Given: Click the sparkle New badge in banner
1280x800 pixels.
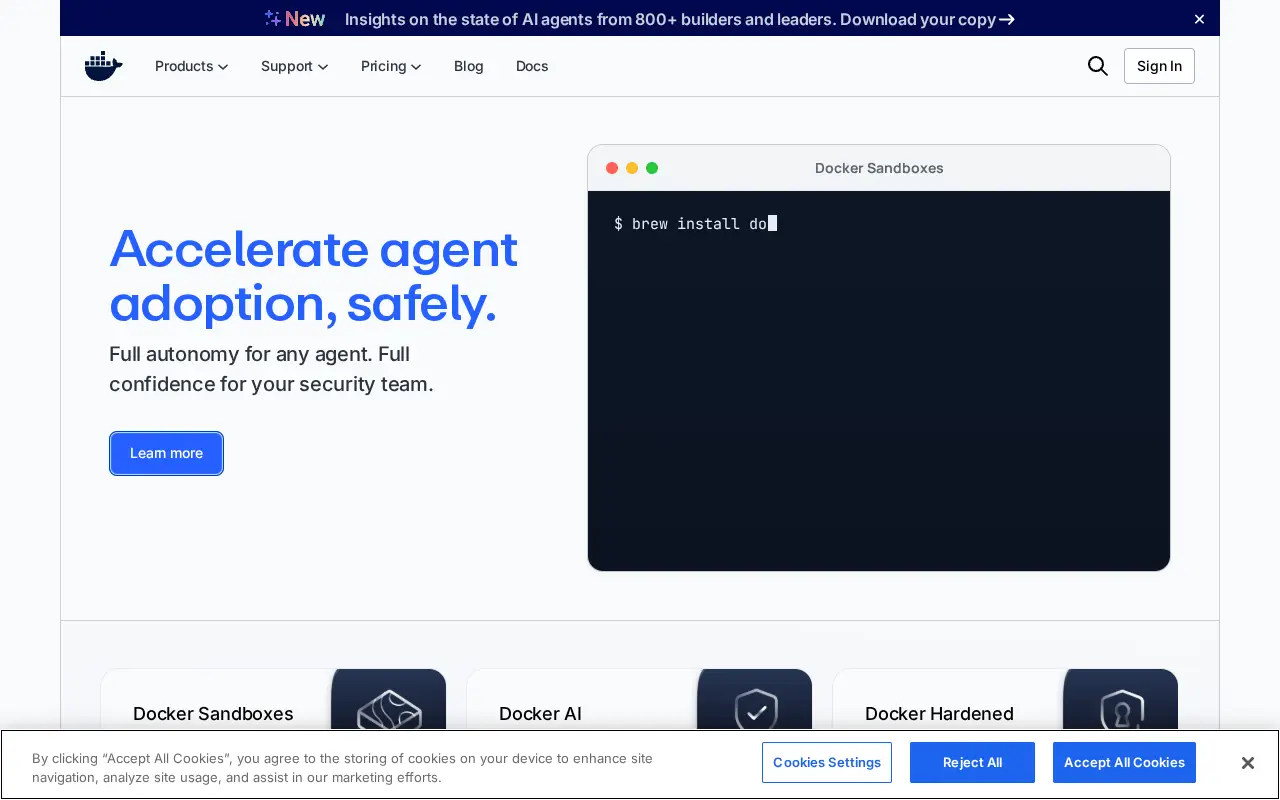Looking at the screenshot, I should pyautogui.click(x=295, y=19).
